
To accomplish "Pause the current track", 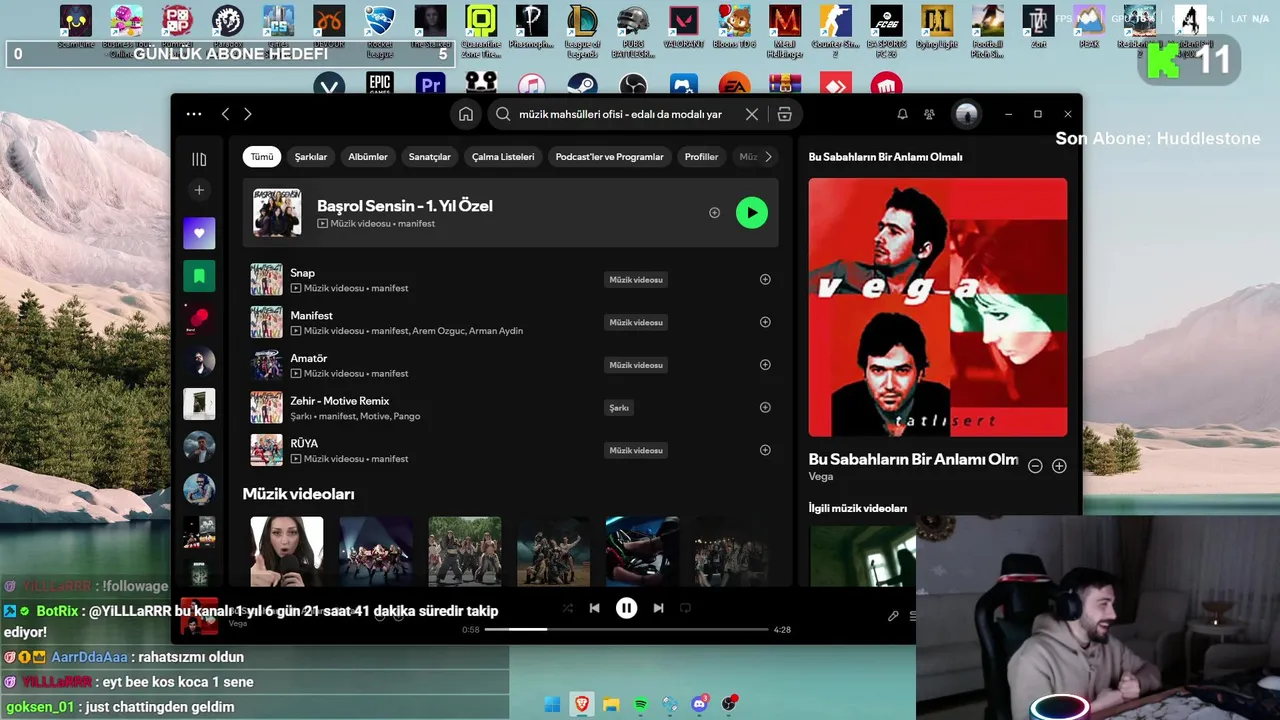I will point(626,607).
